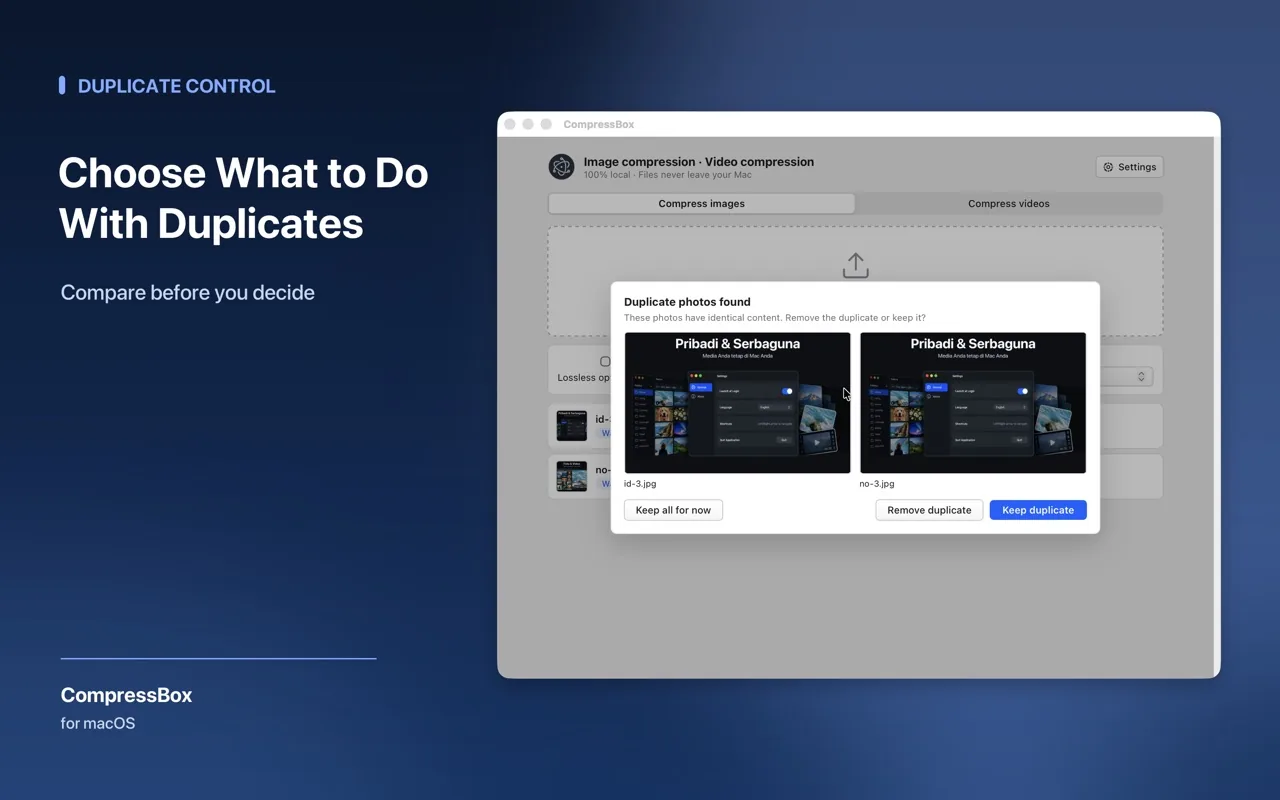Viewport: 1280px width, 800px height.
Task: Click the upload arrow icon in drop zone
Action: 855,265
